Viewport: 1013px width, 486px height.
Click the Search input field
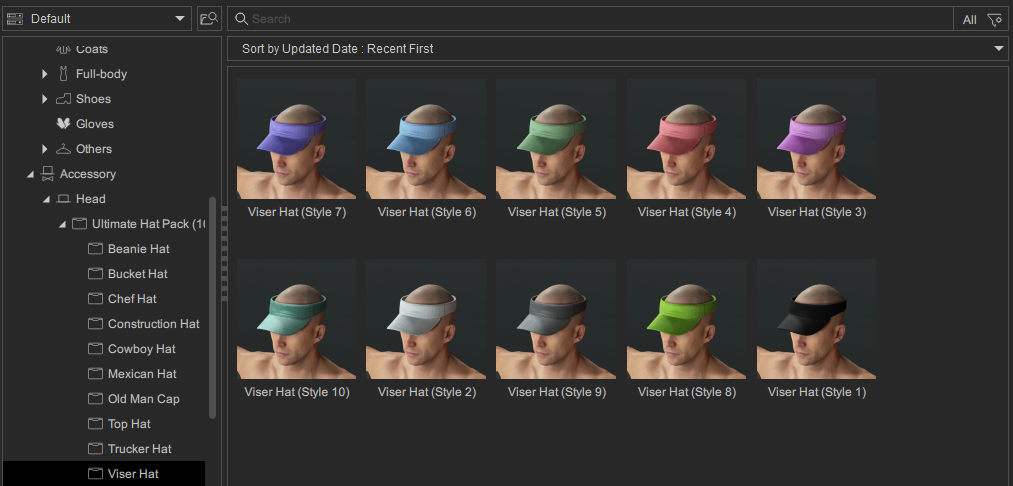[x=590, y=19]
